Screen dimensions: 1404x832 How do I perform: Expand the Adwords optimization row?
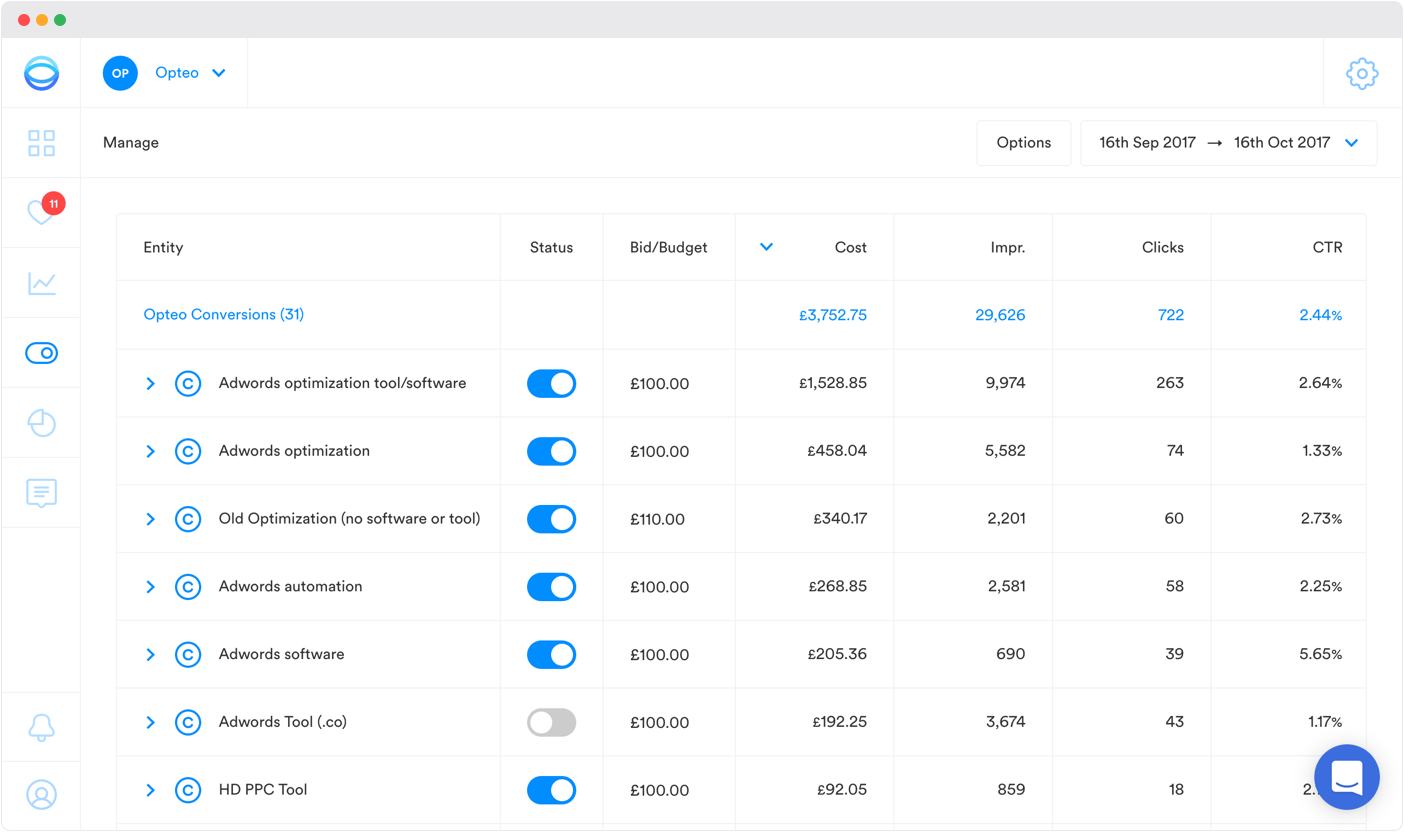151,451
